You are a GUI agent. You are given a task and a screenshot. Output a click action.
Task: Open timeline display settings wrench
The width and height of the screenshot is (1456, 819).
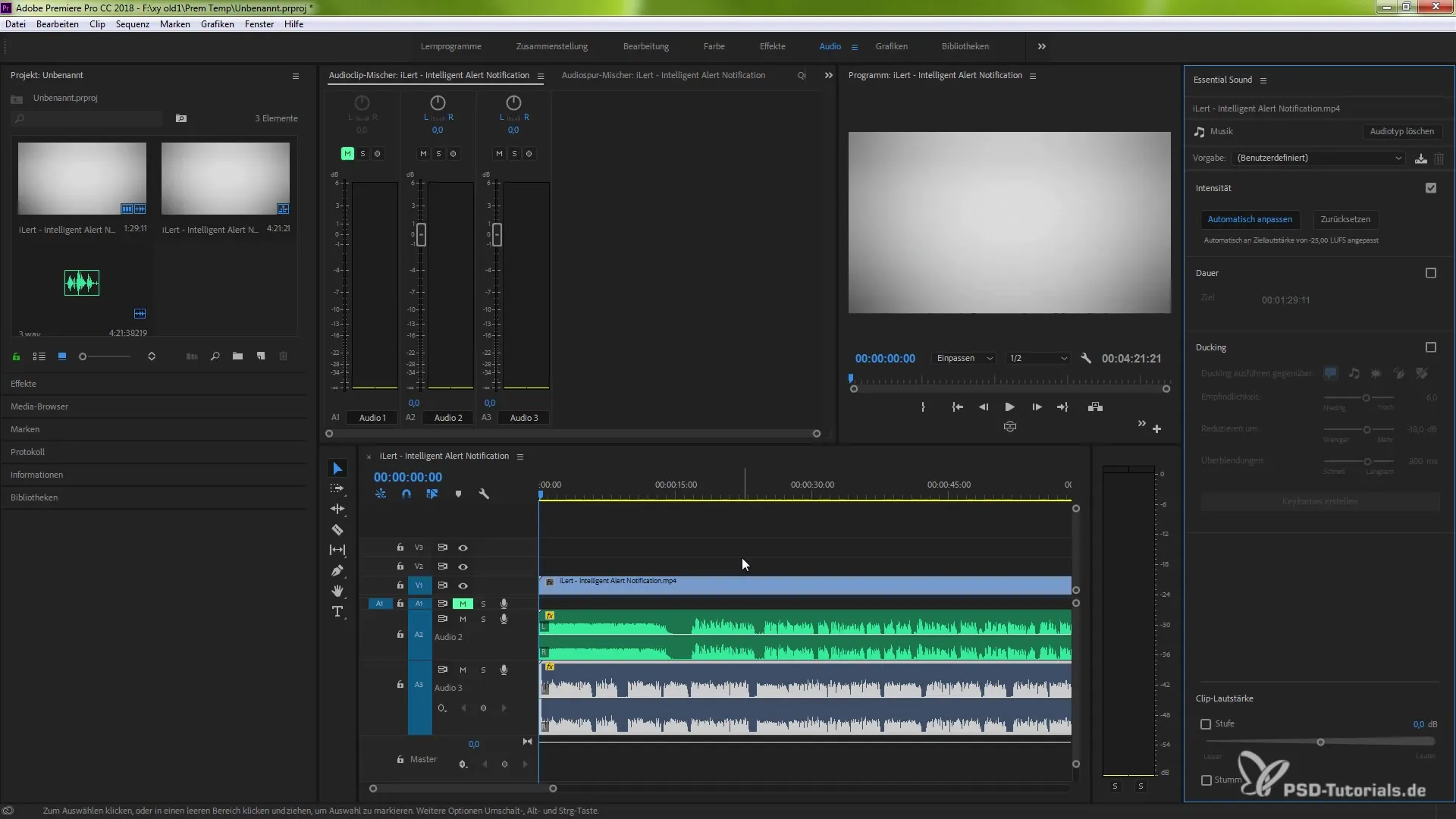coord(484,494)
